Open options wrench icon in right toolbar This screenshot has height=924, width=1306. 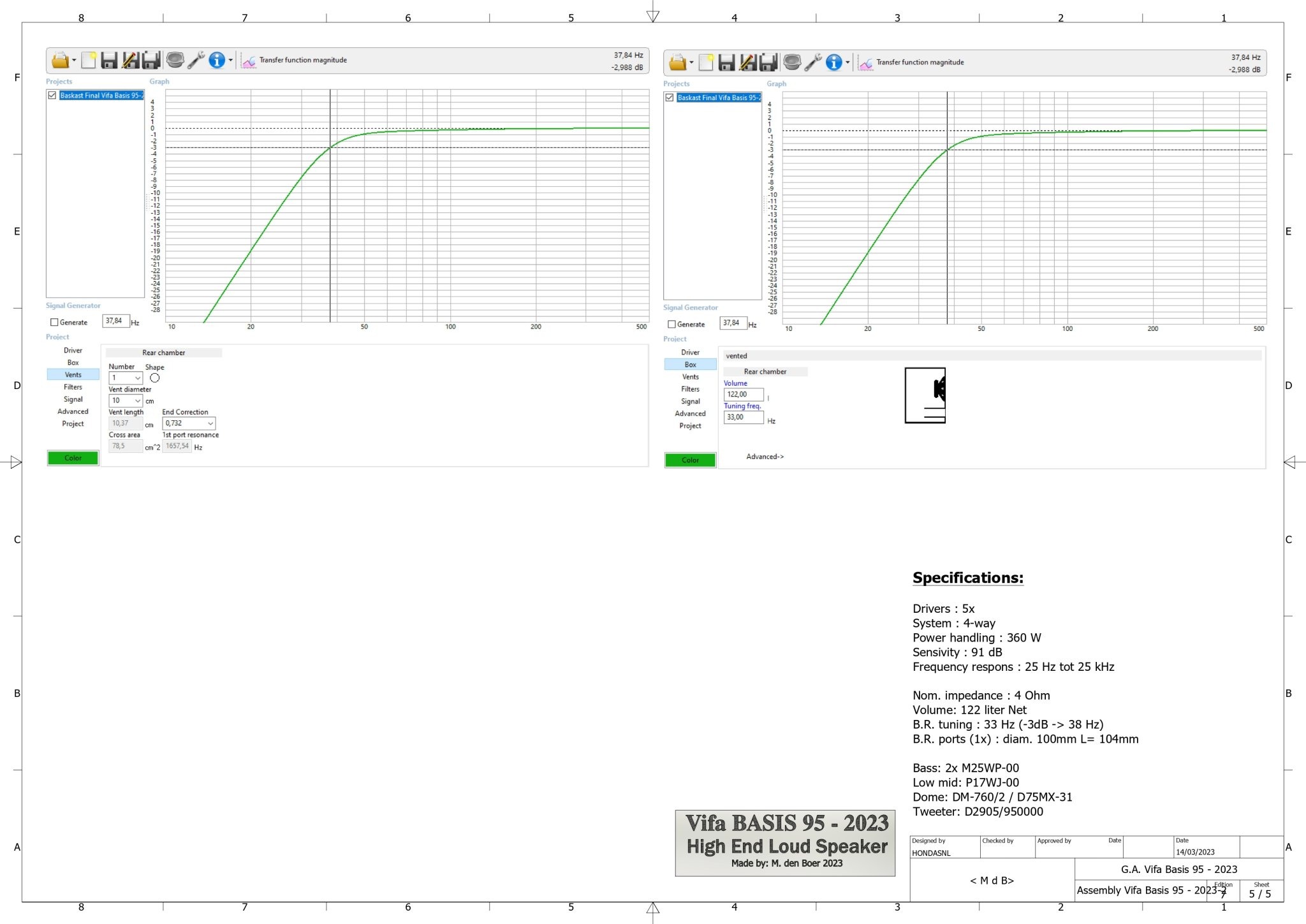813,62
